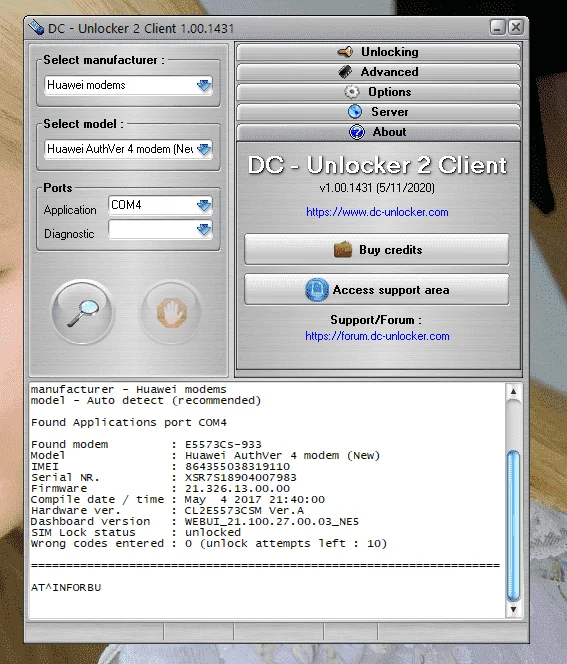Open the Server section
567x664 pixels.
379,112
